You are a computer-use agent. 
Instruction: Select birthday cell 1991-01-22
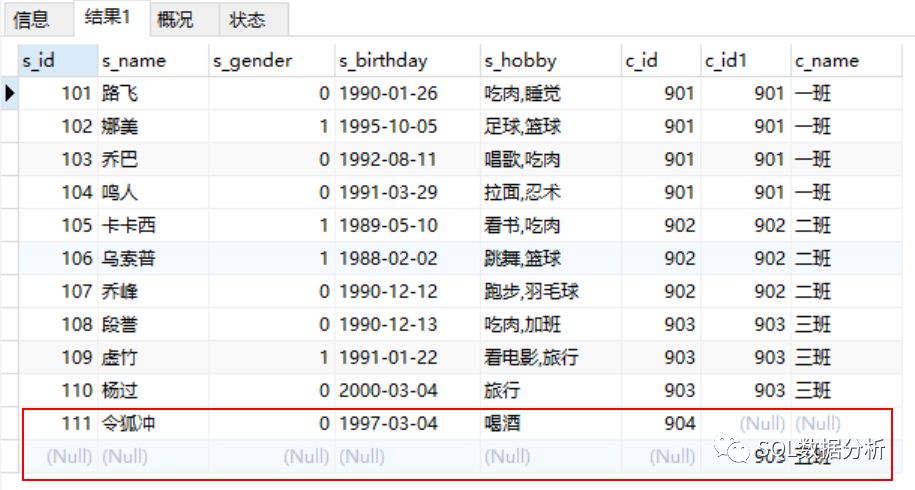407,357
